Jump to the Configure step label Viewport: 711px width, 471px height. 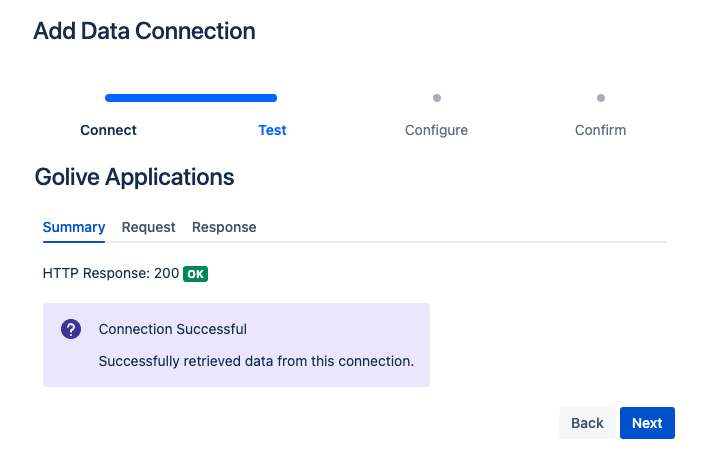click(x=436, y=130)
